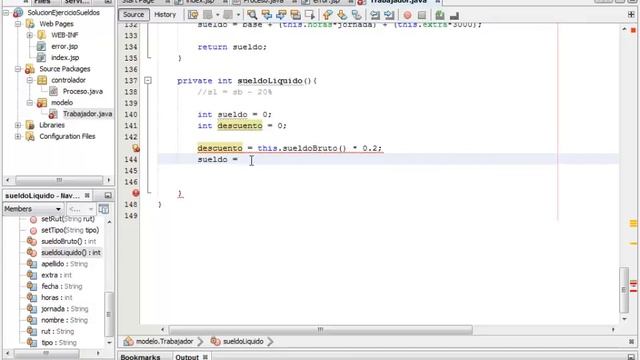Click editor split button at toolbar end
The width and height of the screenshot is (640, 360).
pyautogui.click(x=631, y=15)
